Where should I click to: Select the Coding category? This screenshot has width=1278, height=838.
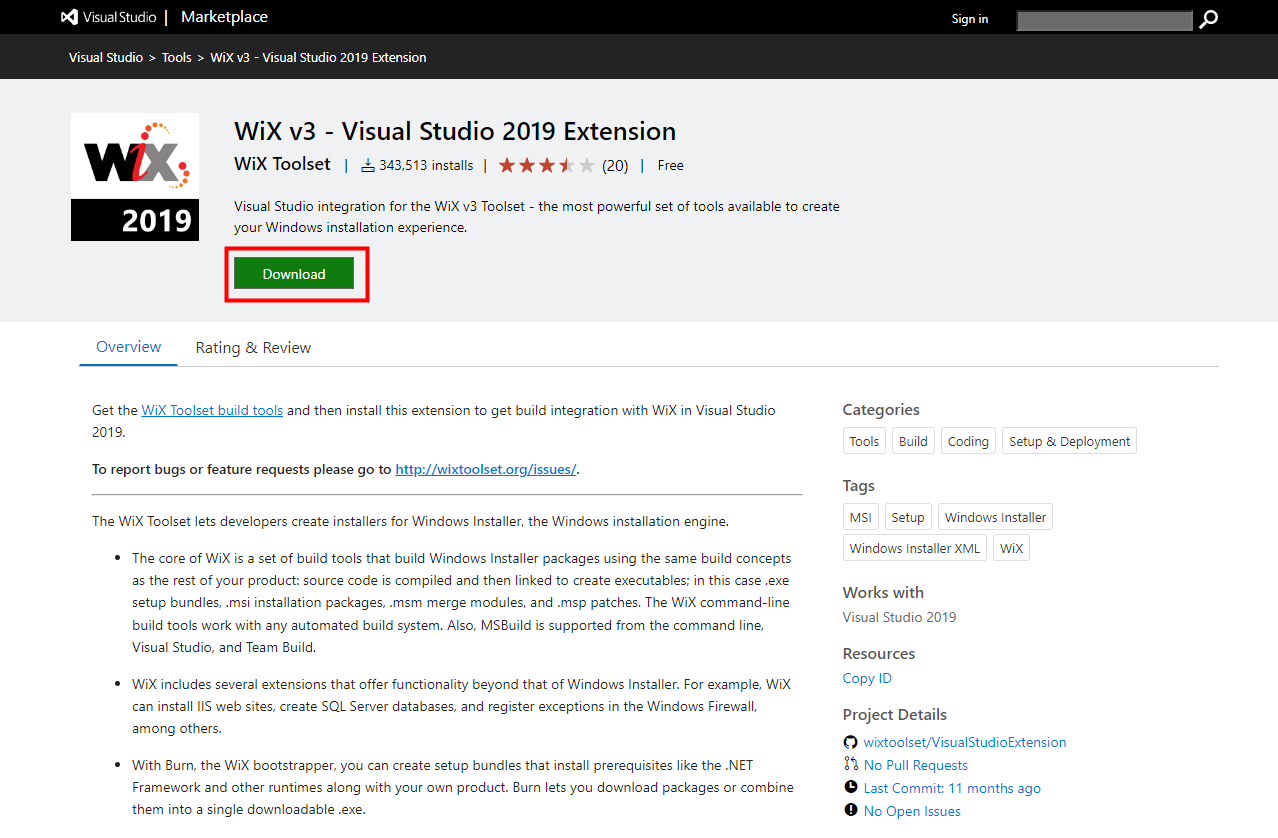pos(968,441)
